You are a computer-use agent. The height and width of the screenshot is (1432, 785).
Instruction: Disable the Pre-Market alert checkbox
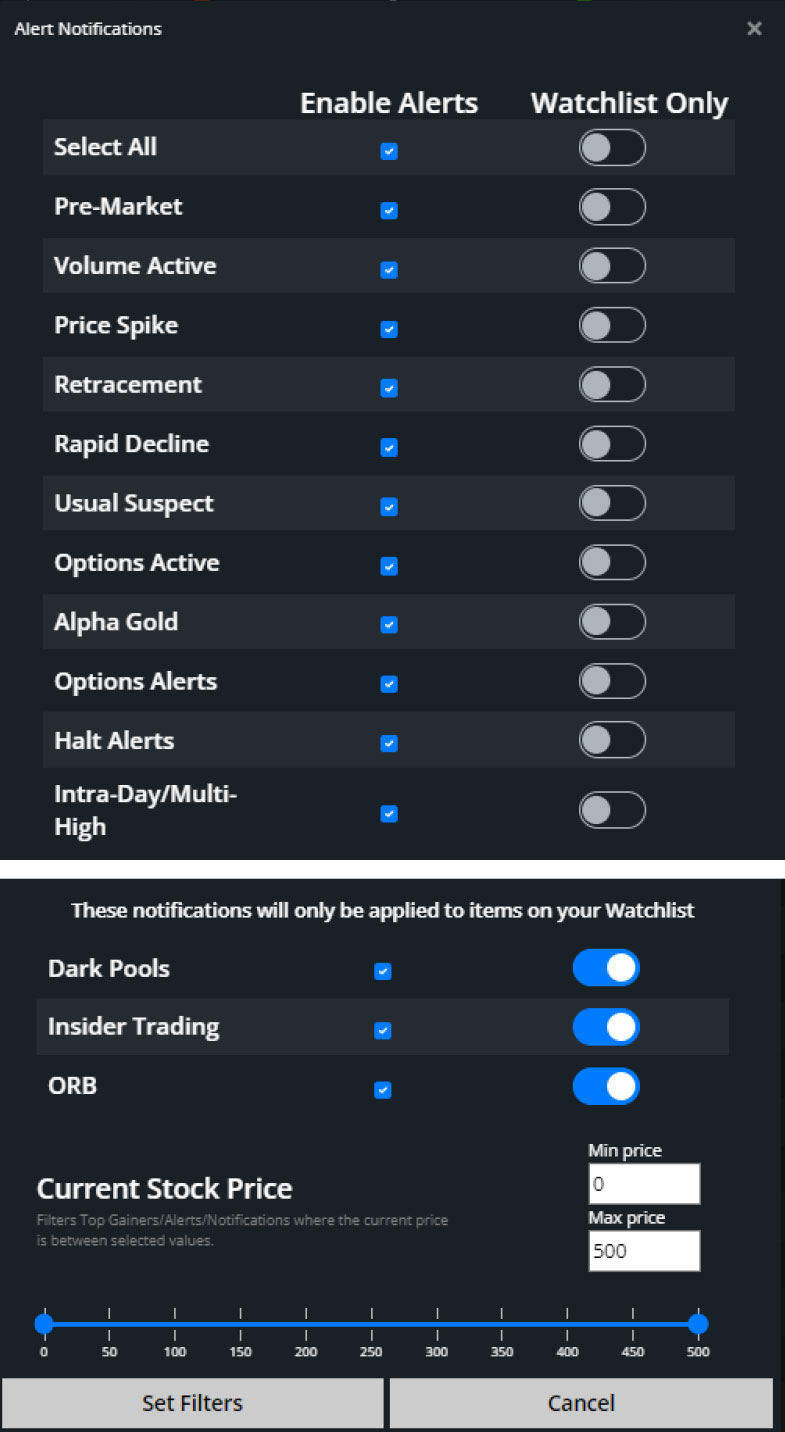(389, 210)
